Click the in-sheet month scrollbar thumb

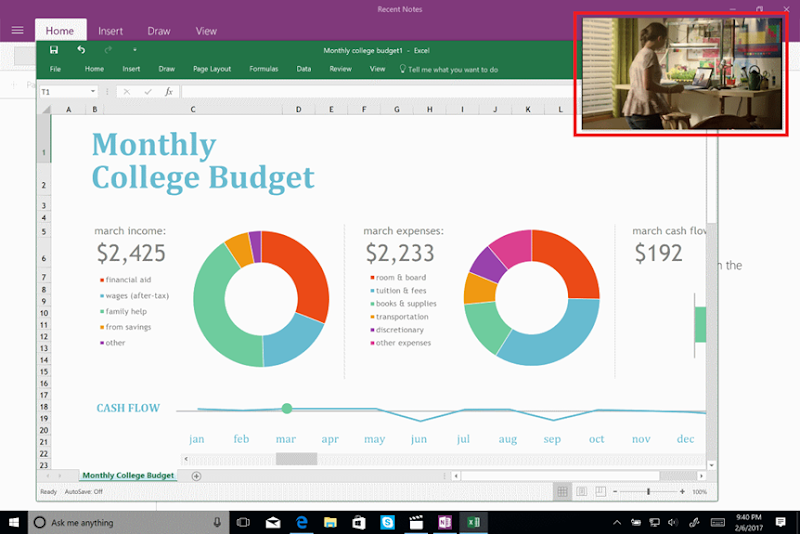tap(296, 459)
